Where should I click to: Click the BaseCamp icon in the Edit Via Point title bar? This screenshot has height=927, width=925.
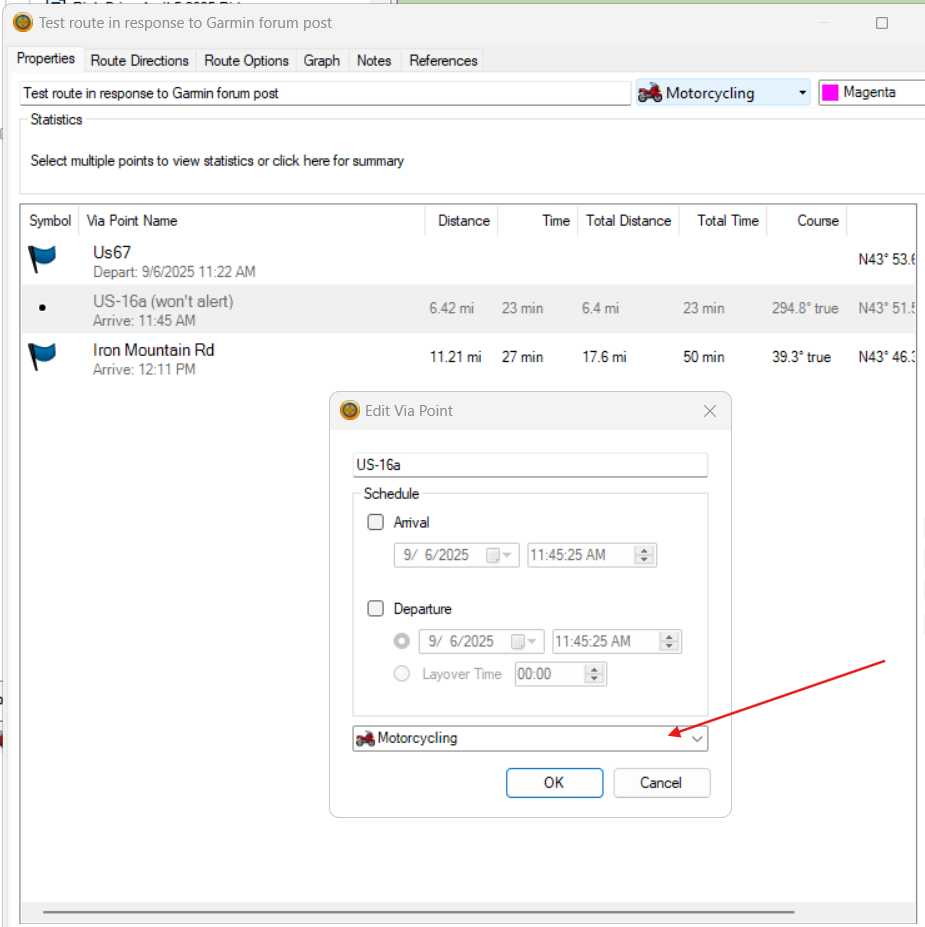[x=350, y=410]
